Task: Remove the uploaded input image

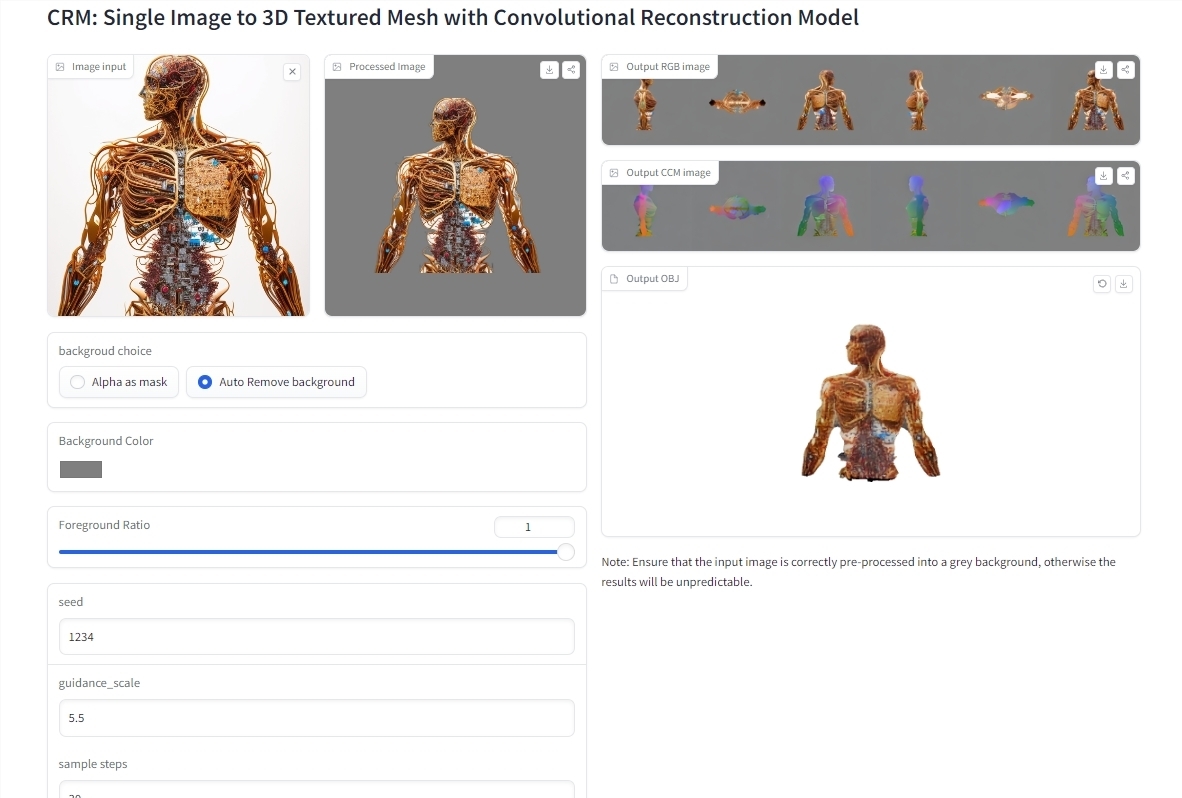Action: [x=292, y=72]
